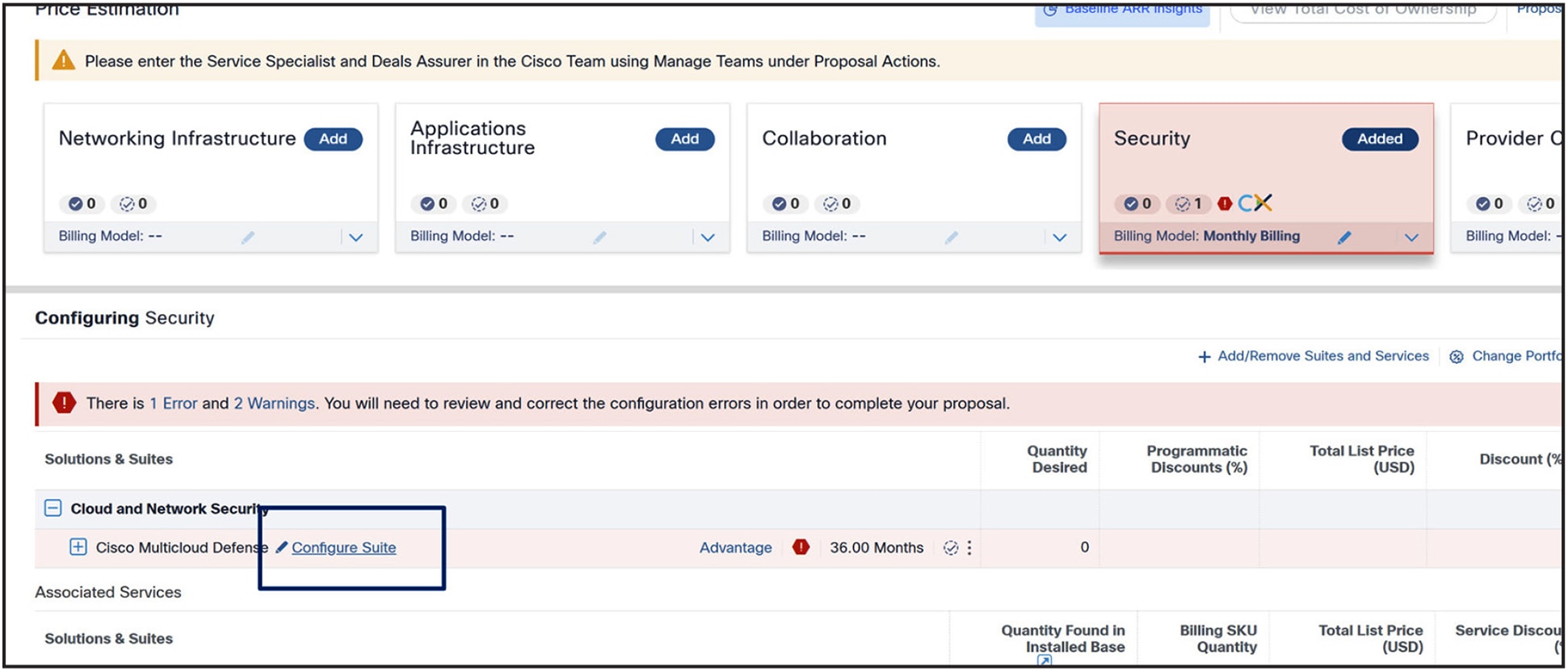Click solid check count on Provider card
This screenshot has width=1568, height=671.
click(1489, 203)
